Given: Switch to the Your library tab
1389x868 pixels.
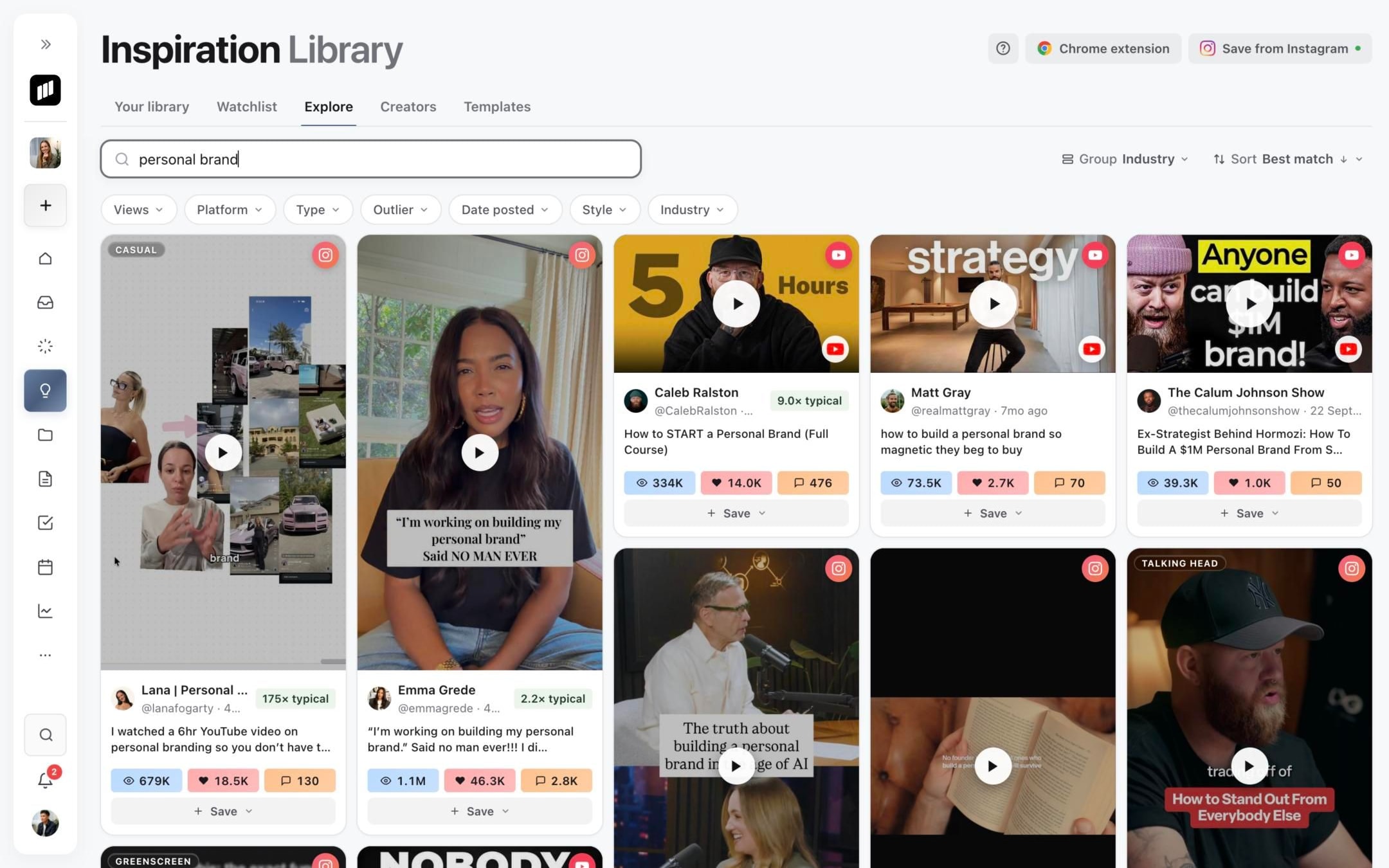Looking at the screenshot, I should pos(152,107).
